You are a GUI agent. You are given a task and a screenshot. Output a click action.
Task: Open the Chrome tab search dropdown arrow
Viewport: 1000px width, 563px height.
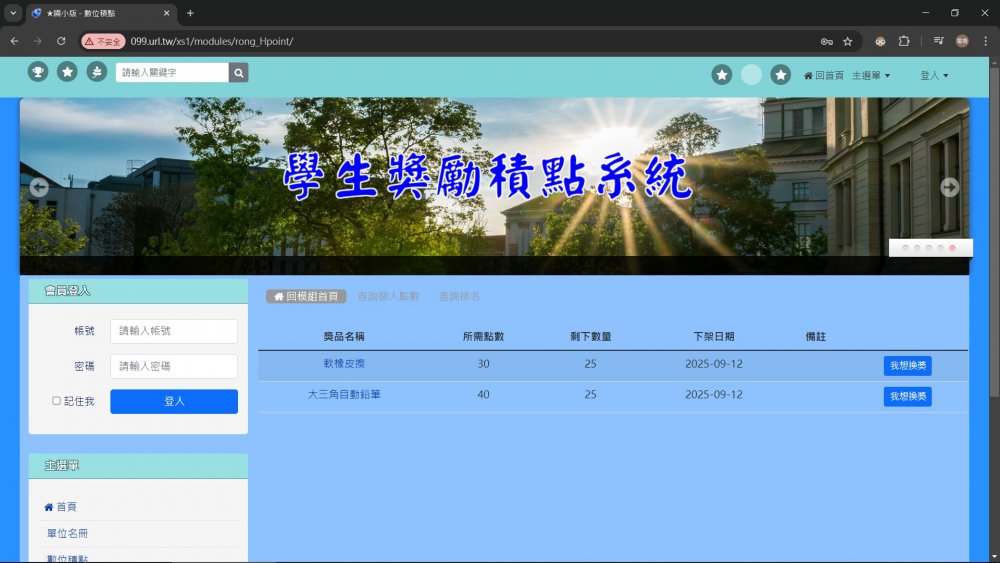(13, 13)
